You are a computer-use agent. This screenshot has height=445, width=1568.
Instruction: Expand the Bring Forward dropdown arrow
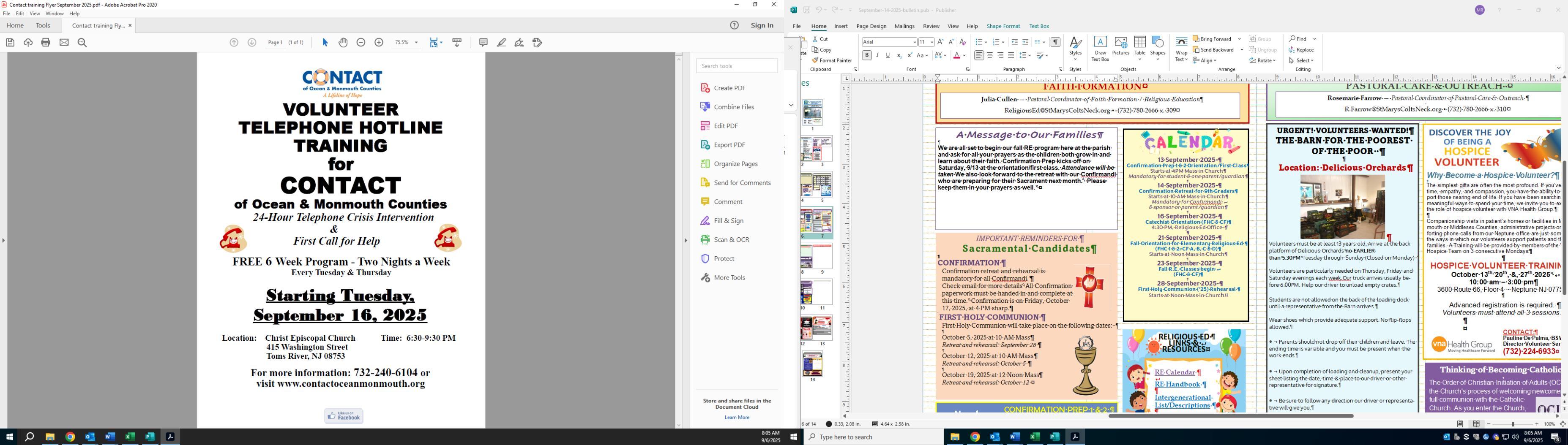(x=1239, y=39)
